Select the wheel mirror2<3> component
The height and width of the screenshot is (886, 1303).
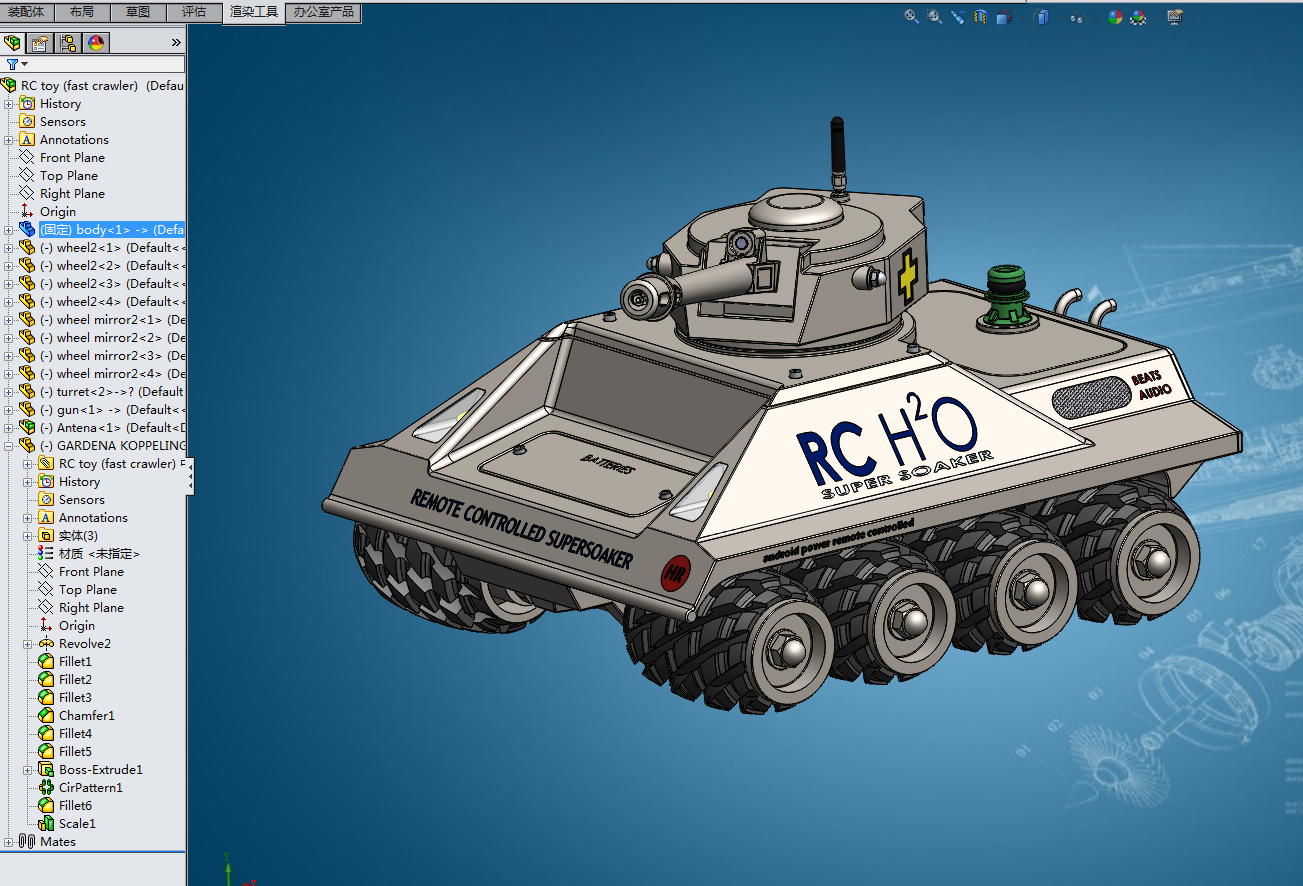click(x=112, y=356)
